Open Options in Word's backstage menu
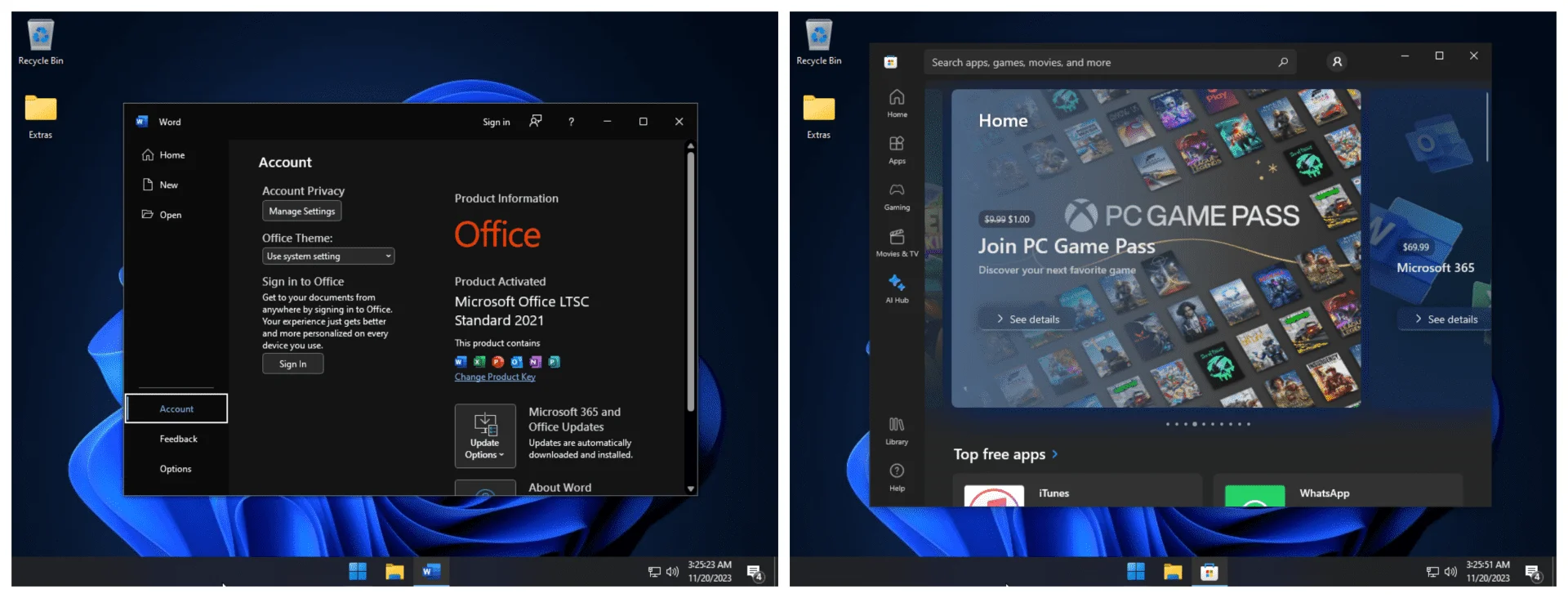This screenshot has height=598, width=1568. coord(176,469)
